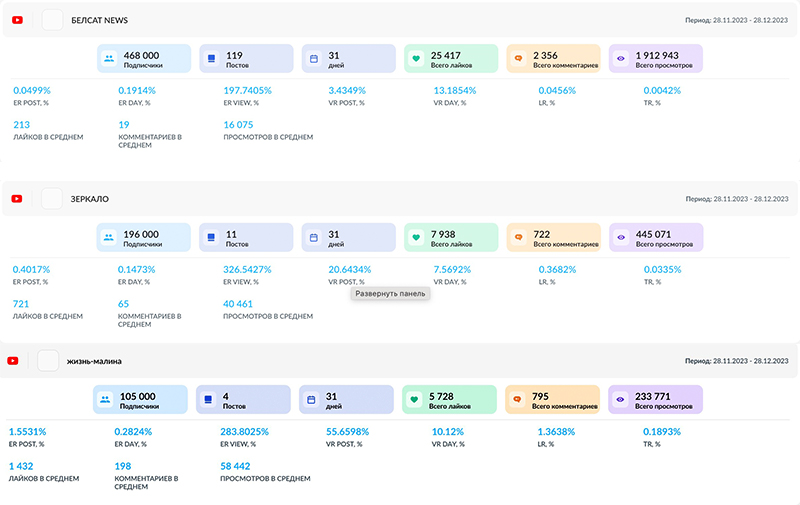Expand the БЕЛСАТ NEWS panel header
This screenshot has height=505, width=800.
pyautogui.click(x=400, y=20)
